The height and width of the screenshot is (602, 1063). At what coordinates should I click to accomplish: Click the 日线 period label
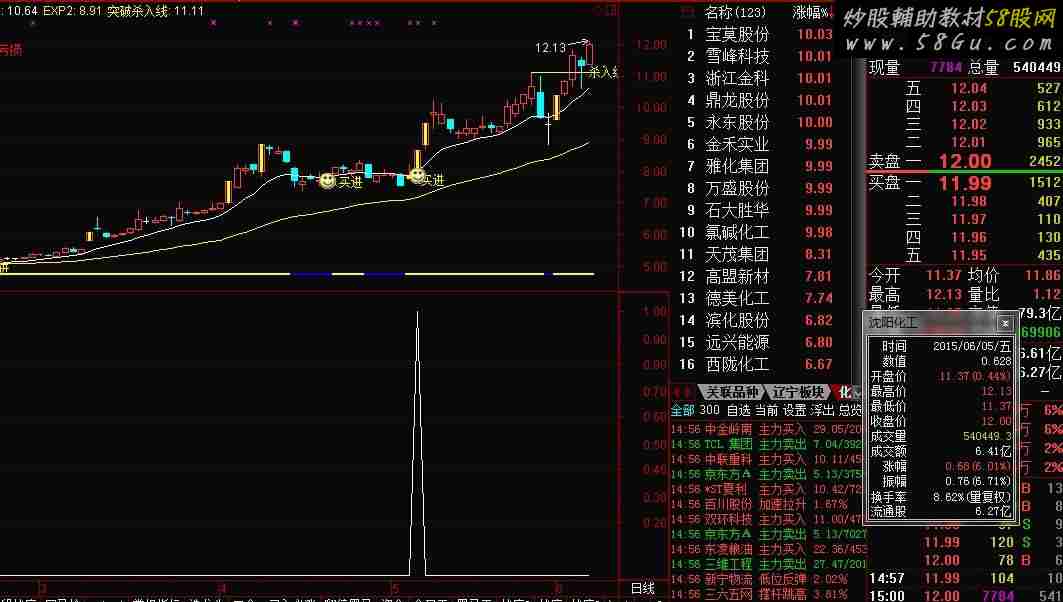click(643, 588)
